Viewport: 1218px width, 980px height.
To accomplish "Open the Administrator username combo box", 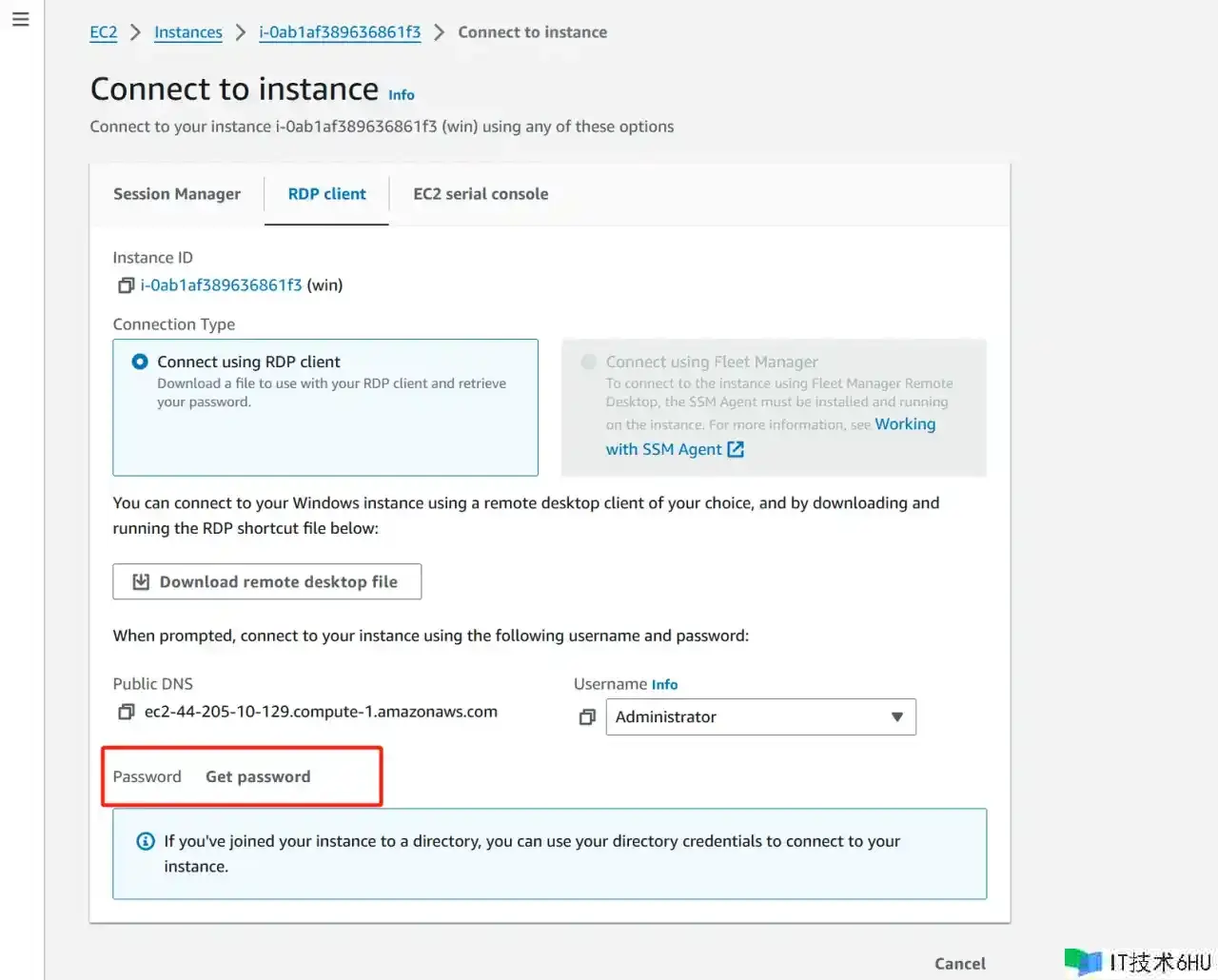I will click(742, 717).
